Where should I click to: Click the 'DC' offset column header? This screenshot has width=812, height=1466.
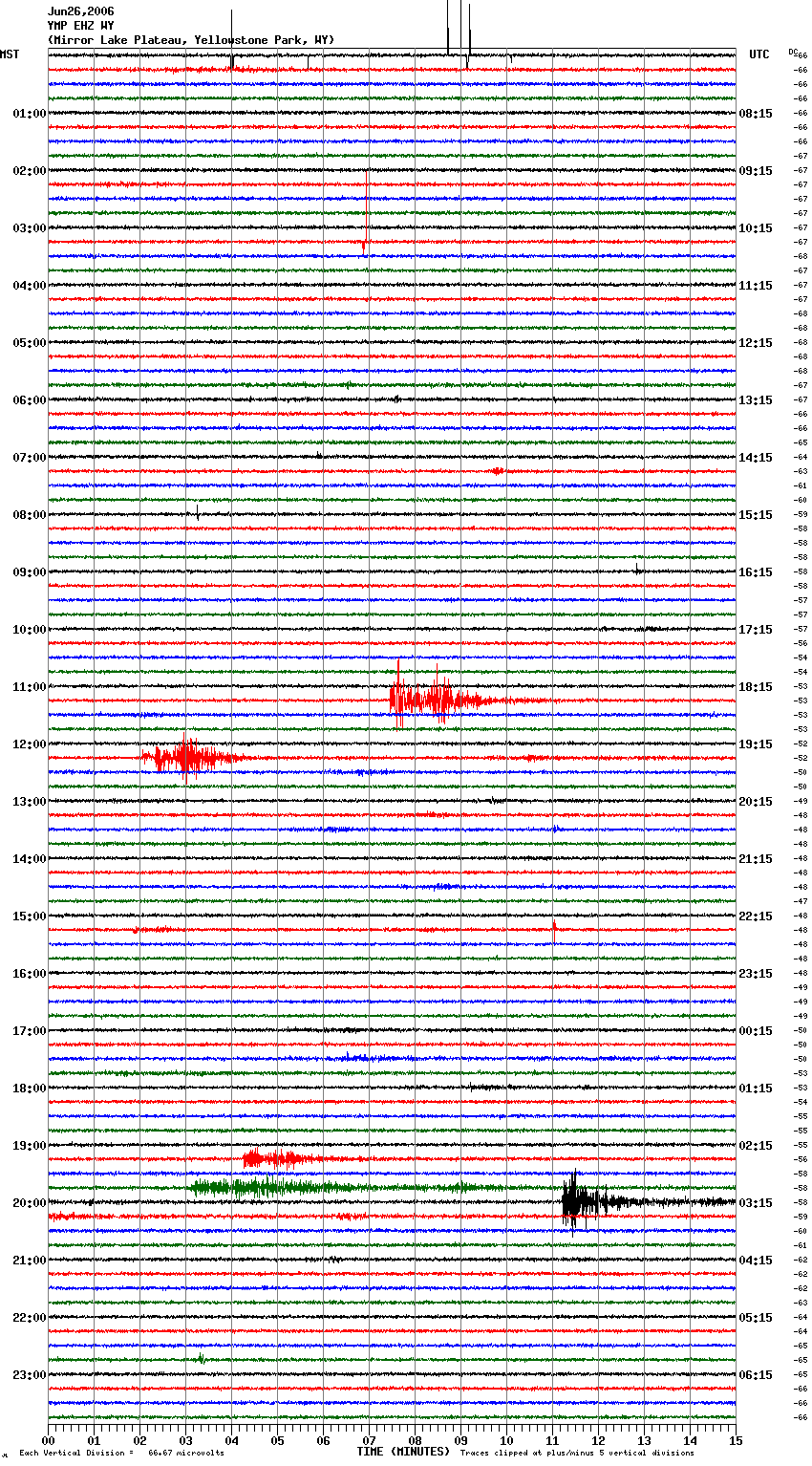(x=793, y=52)
